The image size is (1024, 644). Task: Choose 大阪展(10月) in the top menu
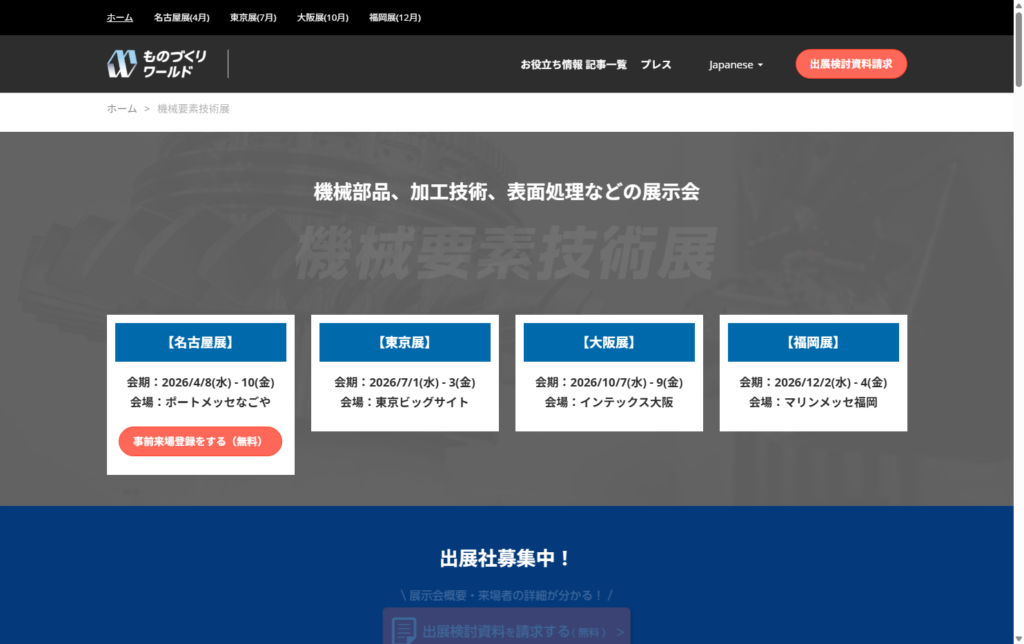[322, 17]
